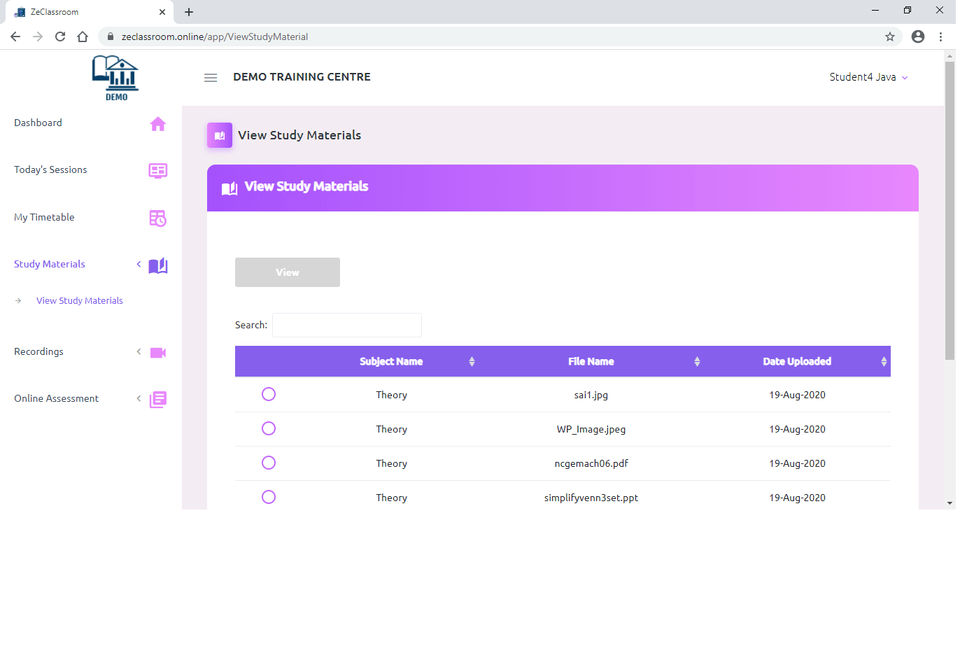The height and width of the screenshot is (658, 960).
Task: Open Dashboard menu item
Action: pyautogui.click(x=38, y=123)
